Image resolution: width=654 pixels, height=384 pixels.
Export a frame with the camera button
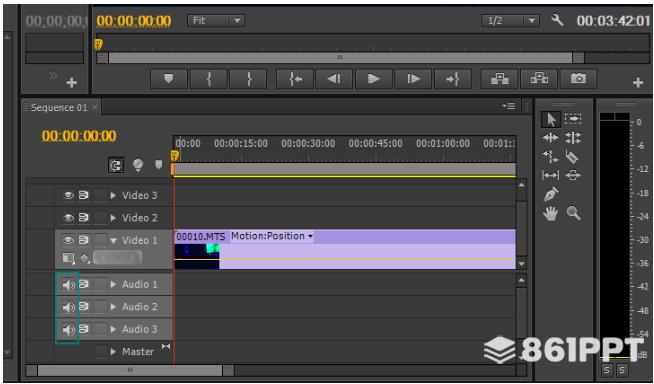pos(578,78)
